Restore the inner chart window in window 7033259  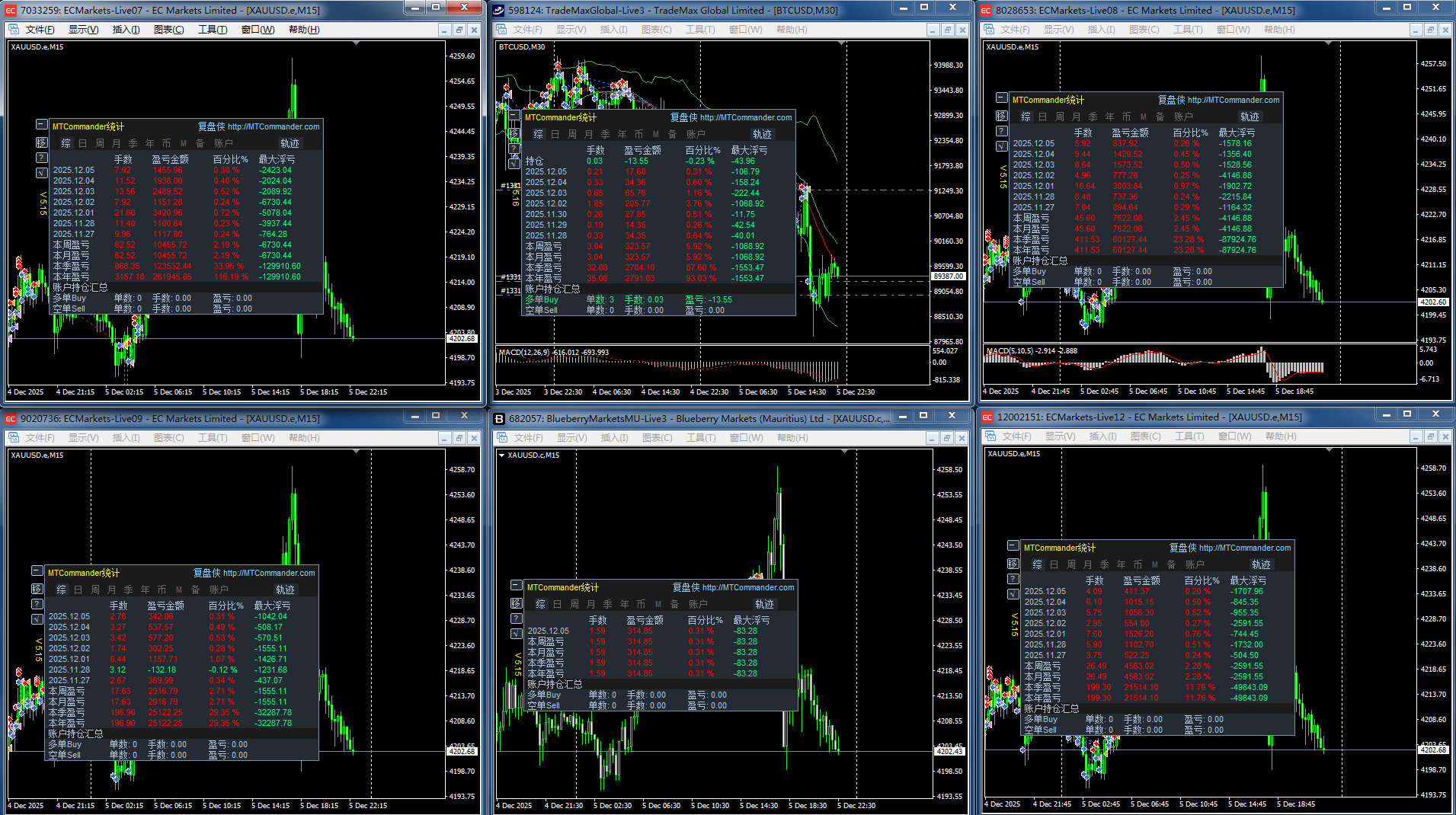tap(459, 30)
